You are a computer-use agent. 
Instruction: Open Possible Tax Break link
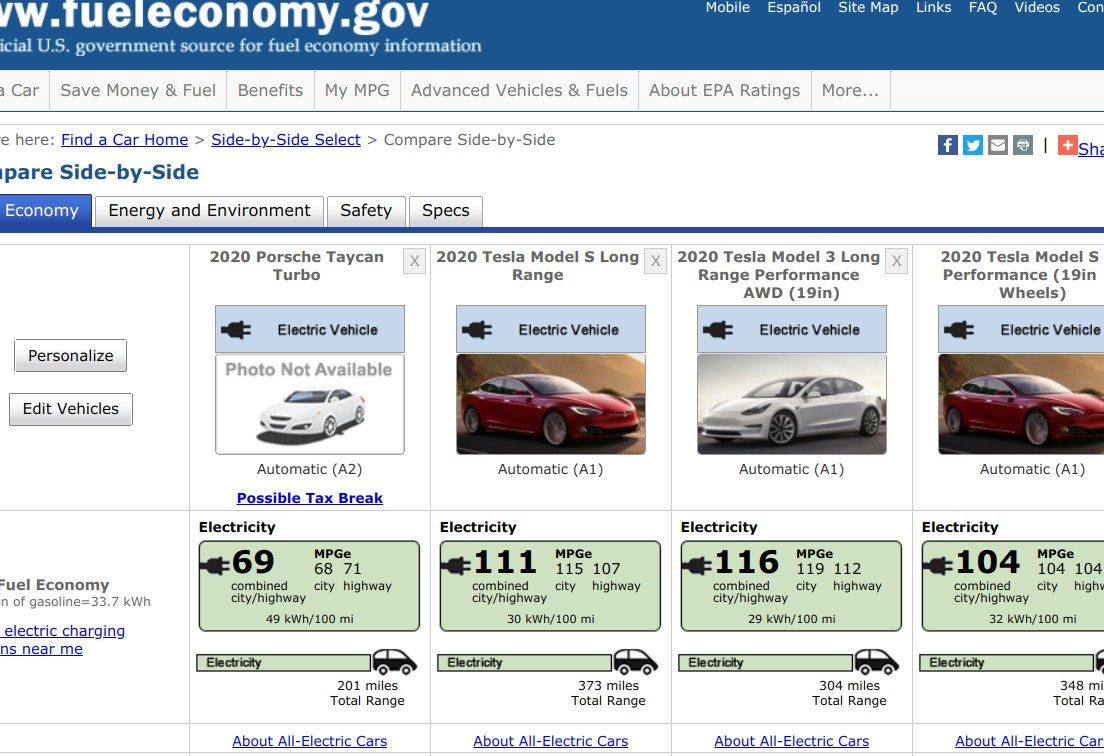click(x=310, y=498)
